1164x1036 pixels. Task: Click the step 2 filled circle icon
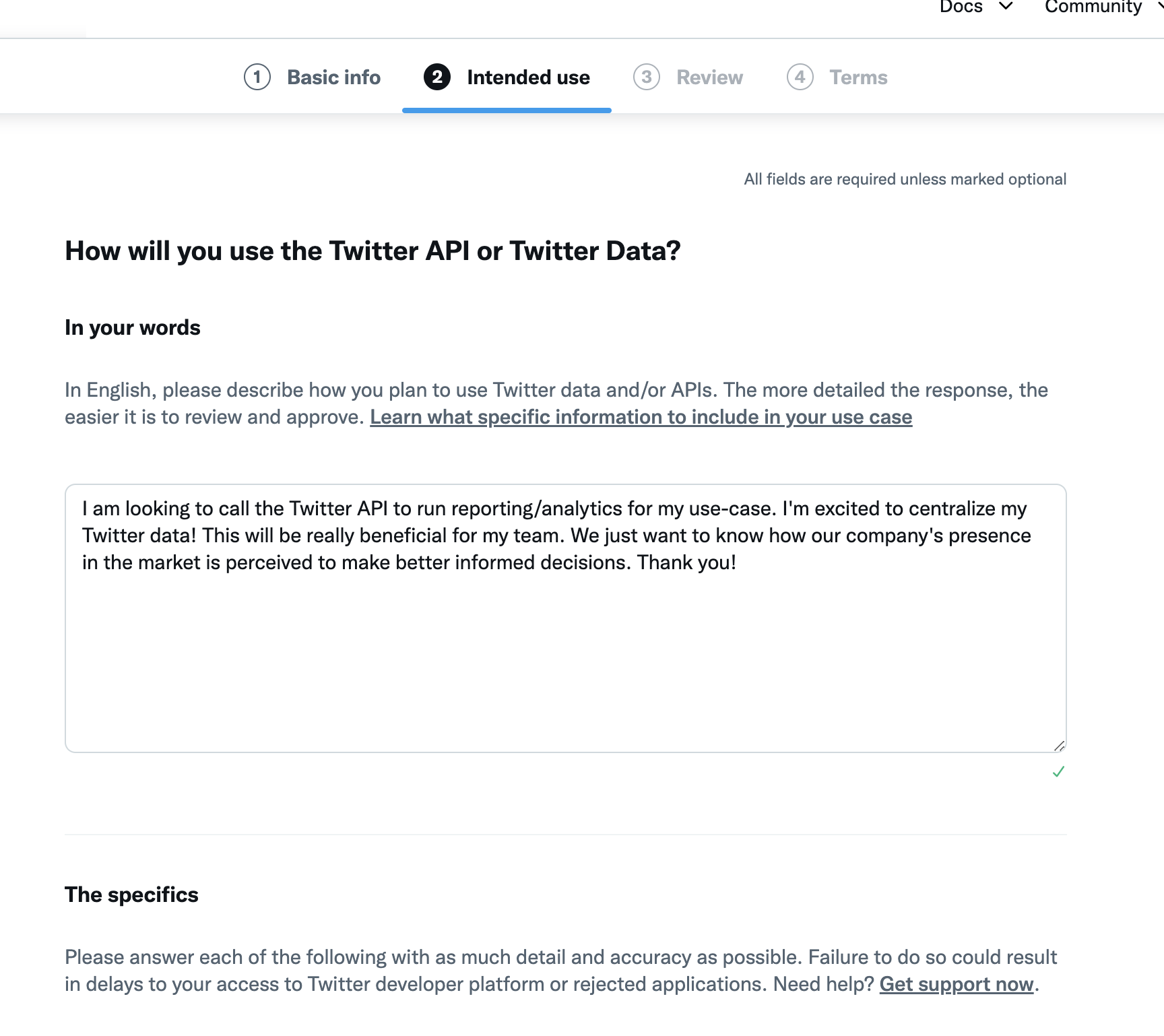437,77
